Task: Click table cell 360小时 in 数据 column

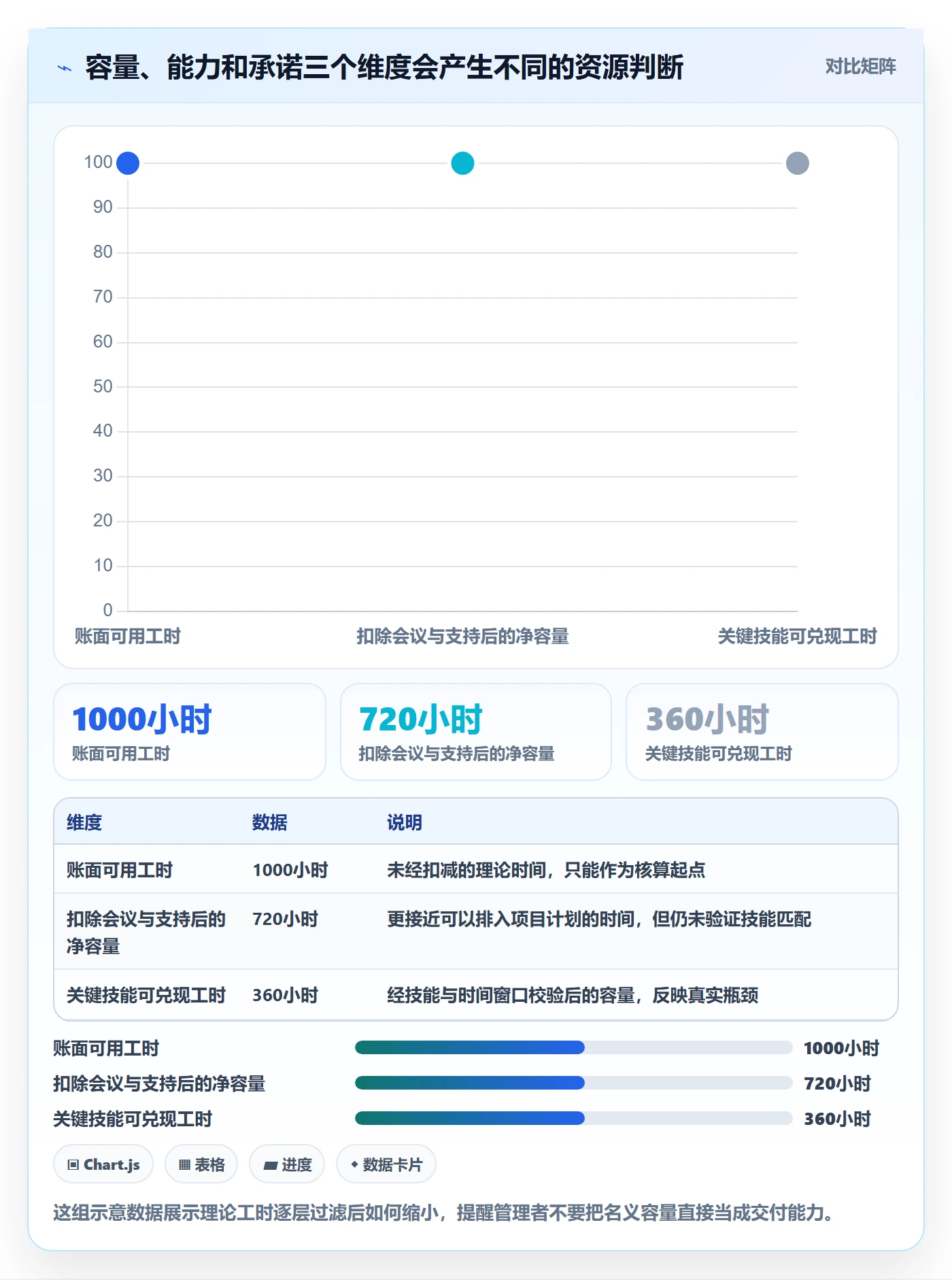Action: click(286, 995)
